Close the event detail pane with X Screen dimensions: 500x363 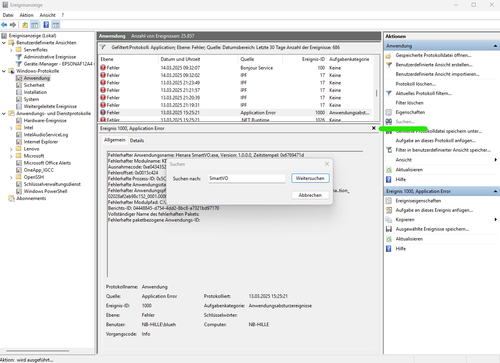pyautogui.click(x=374, y=128)
